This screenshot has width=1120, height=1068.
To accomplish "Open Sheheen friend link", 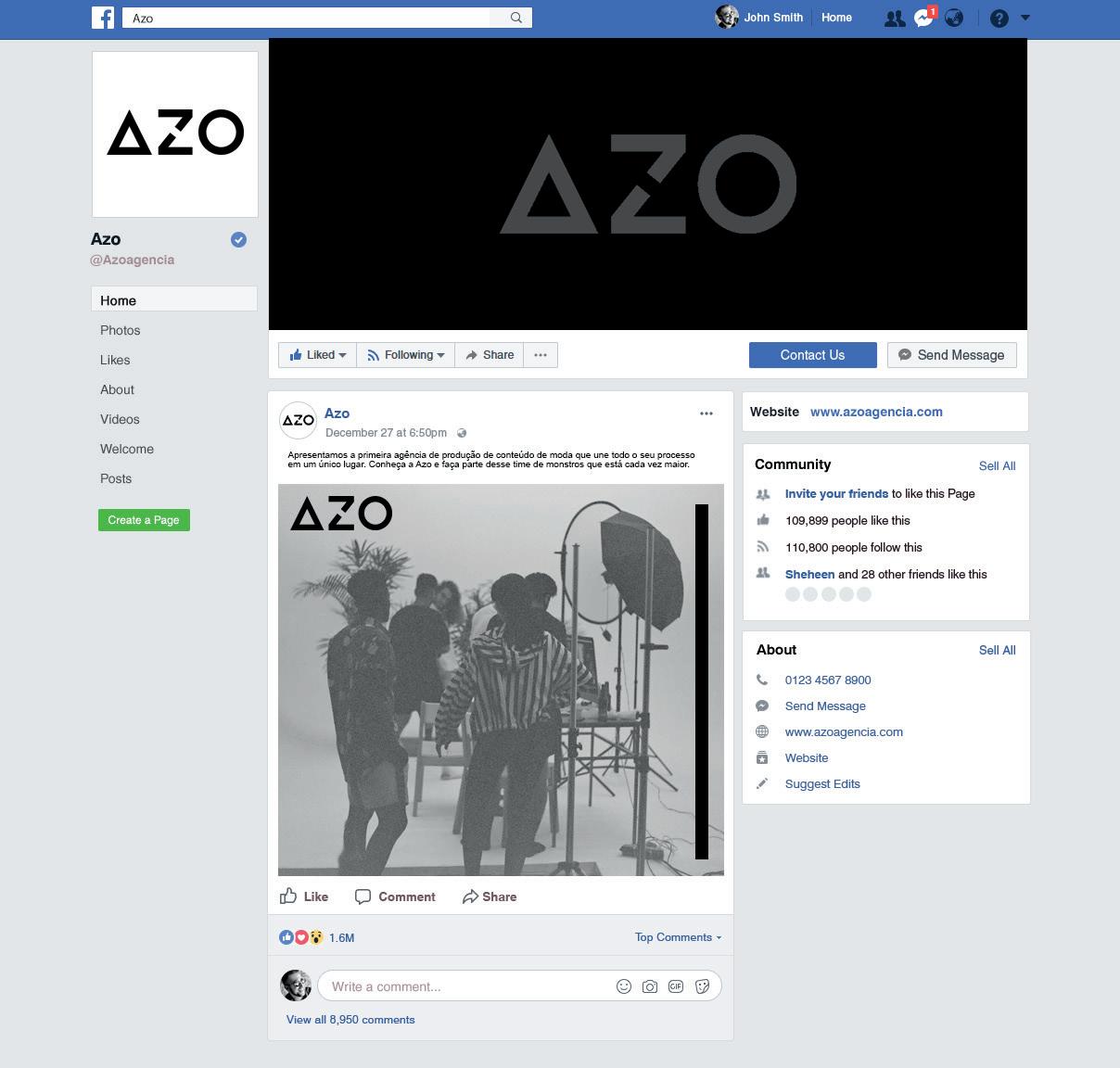I will pos(809,575).
